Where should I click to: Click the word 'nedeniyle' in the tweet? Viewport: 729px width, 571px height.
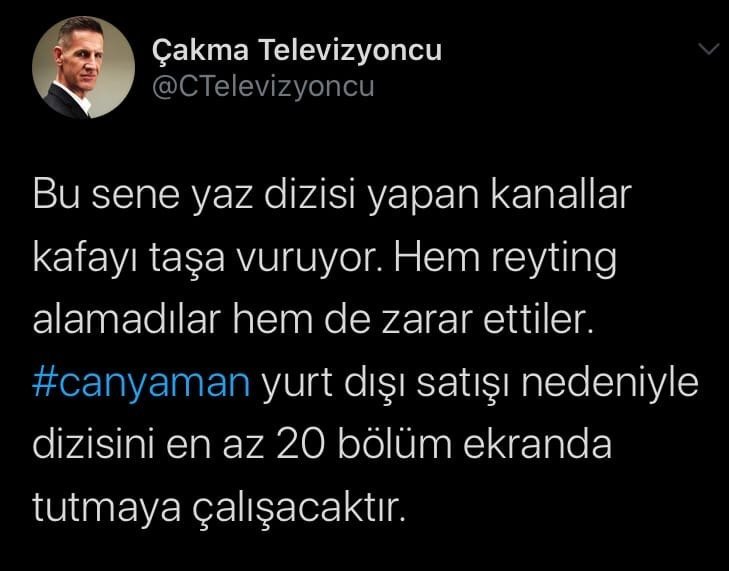[x=610, y=384]
